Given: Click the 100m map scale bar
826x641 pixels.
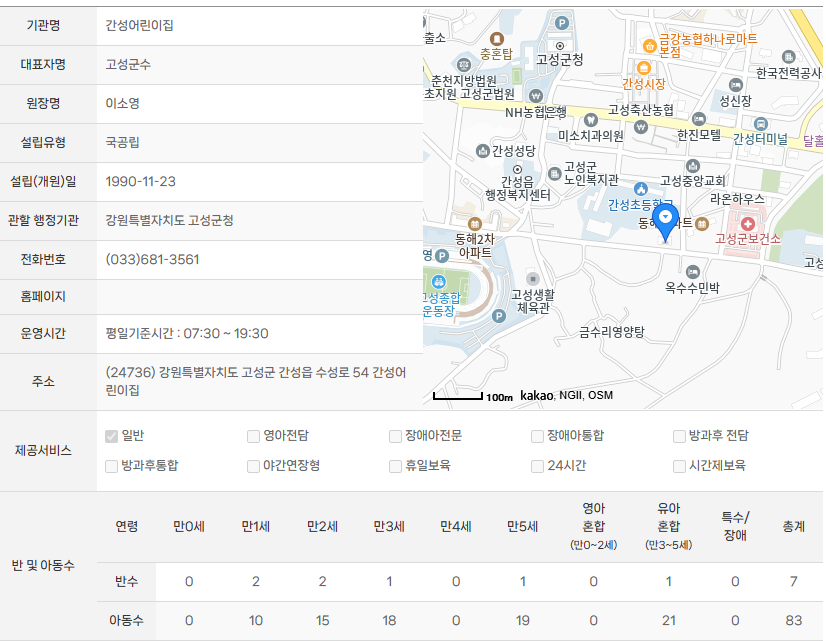Looking at the screenshot, I should coord(458,396).
